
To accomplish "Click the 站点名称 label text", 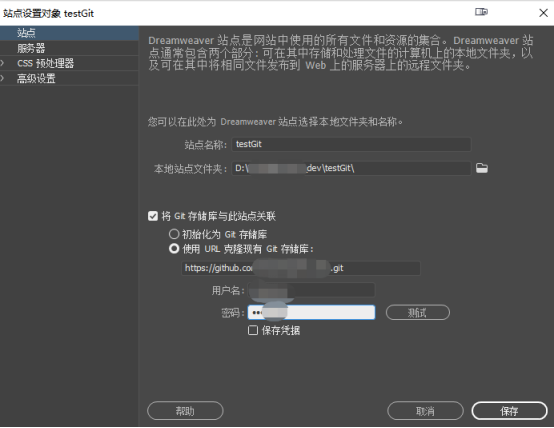I will coord(205,145).
